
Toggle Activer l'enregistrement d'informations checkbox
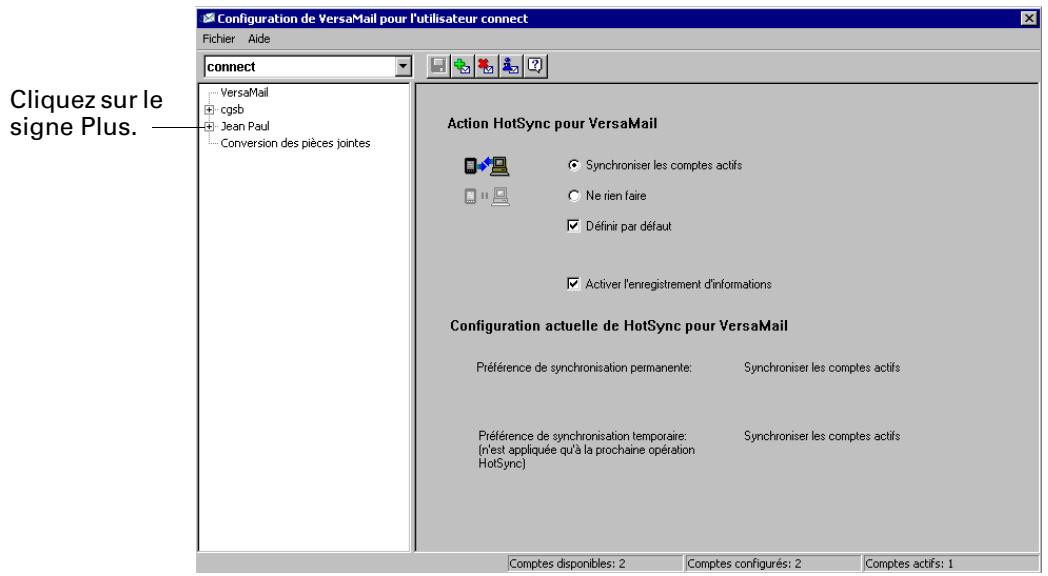(573, 284)
